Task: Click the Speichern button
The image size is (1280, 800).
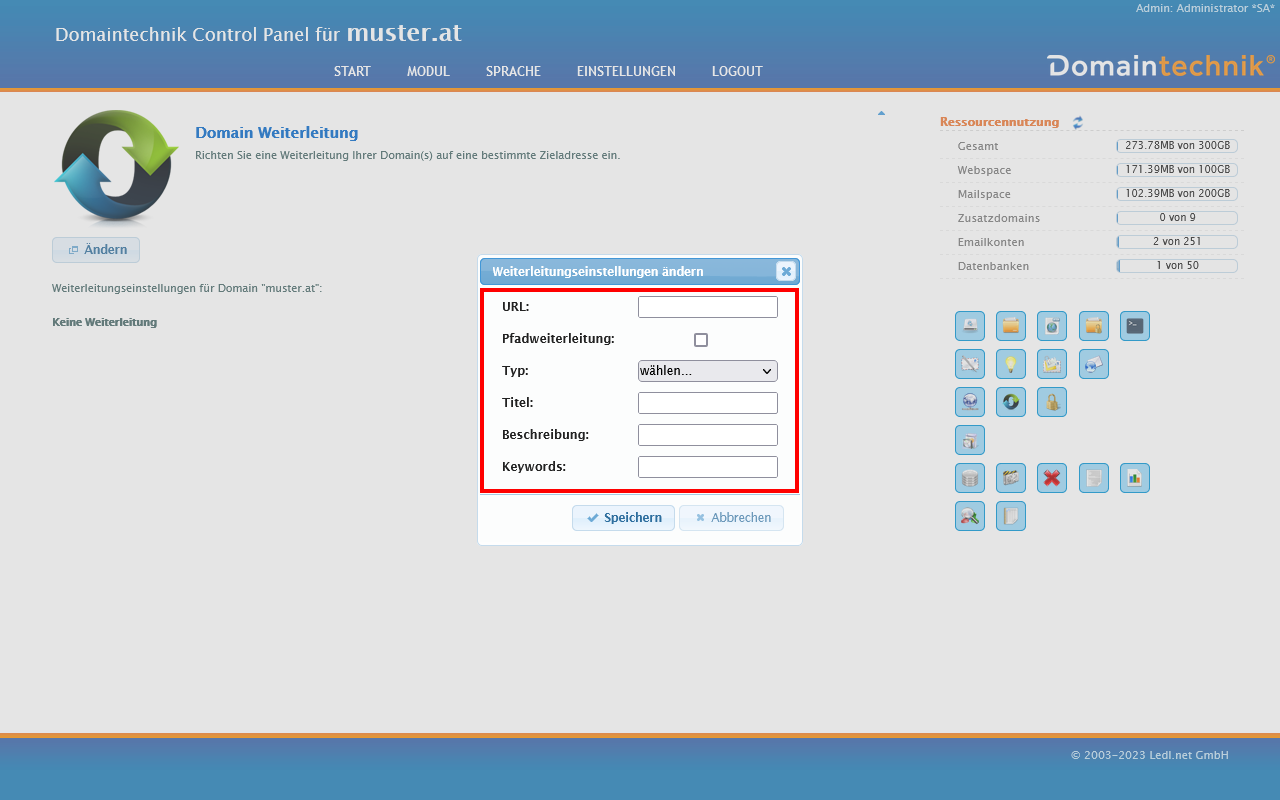Action: click(x=623, y=518)
